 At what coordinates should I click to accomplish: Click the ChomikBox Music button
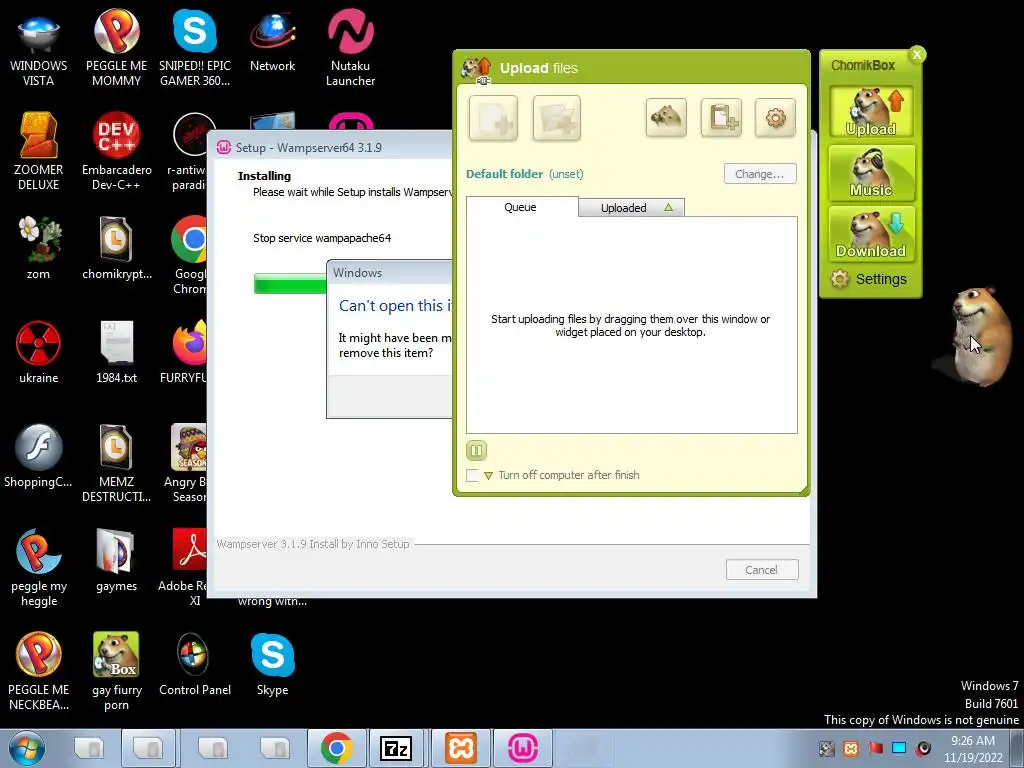pos(871,173)
